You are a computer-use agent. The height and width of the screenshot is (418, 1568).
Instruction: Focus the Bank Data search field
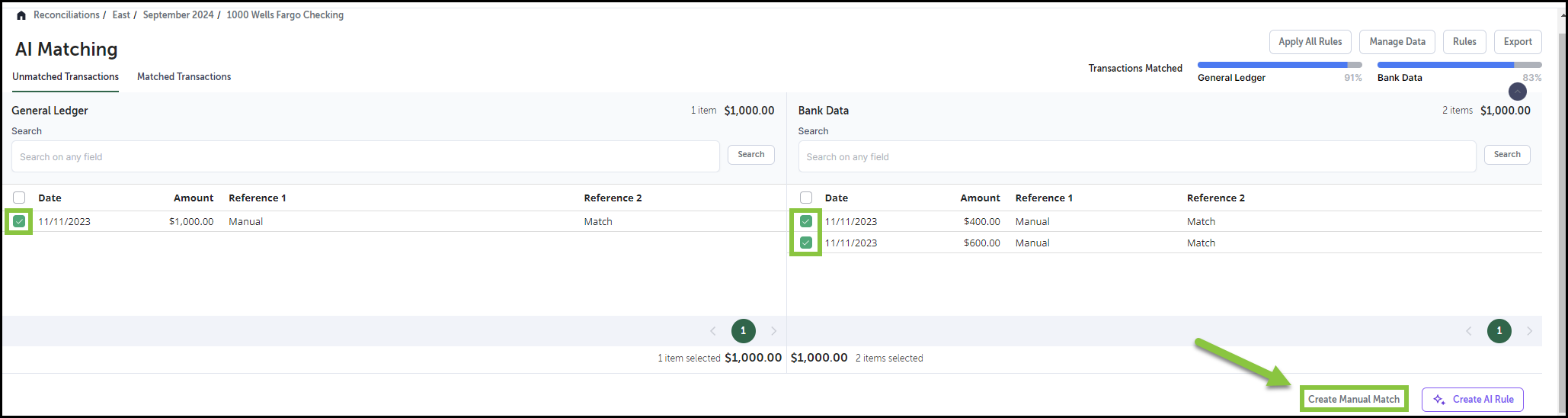click(x=1137, y=157)
